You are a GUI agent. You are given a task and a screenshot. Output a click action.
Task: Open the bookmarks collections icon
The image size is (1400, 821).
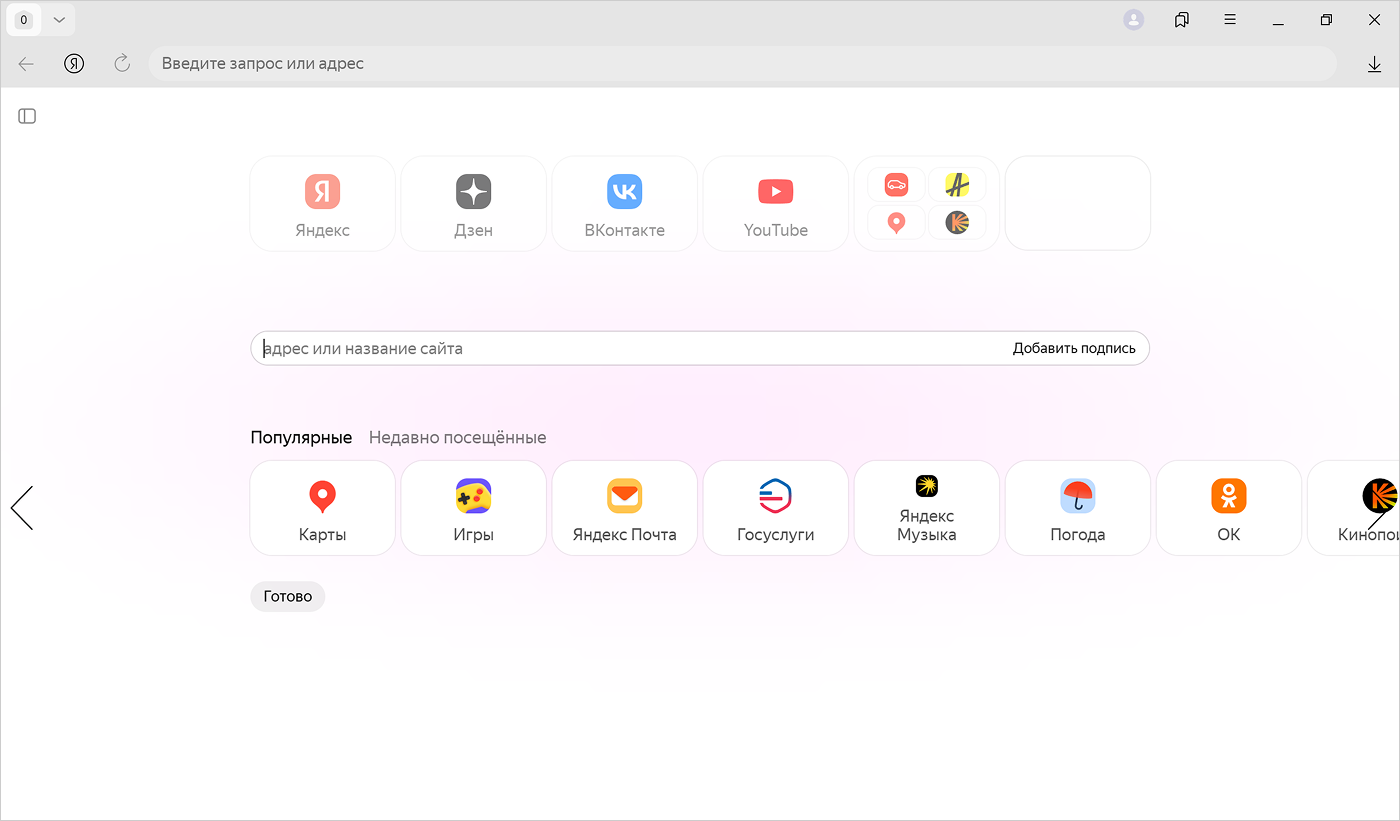tap(1182, 20)
